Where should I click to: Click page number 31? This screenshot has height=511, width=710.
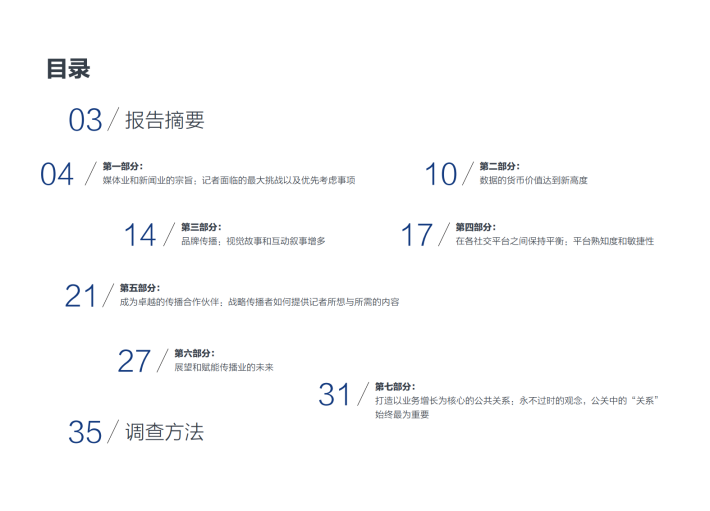tap(334, 395)
